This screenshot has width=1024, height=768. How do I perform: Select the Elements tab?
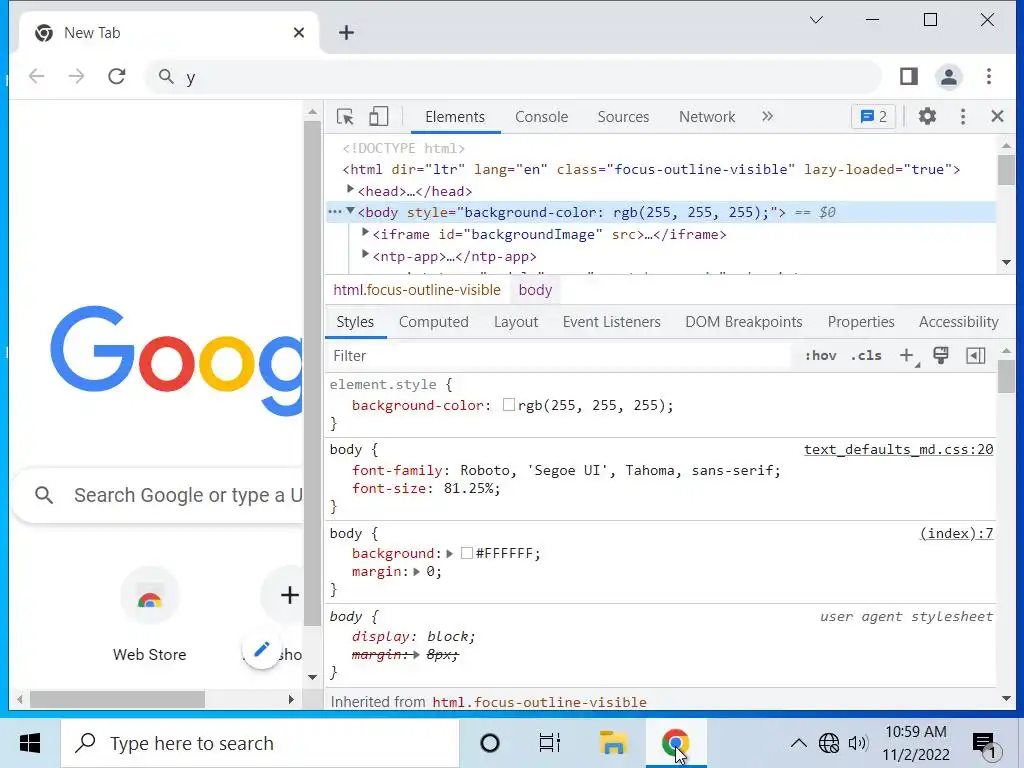[455, 117]
